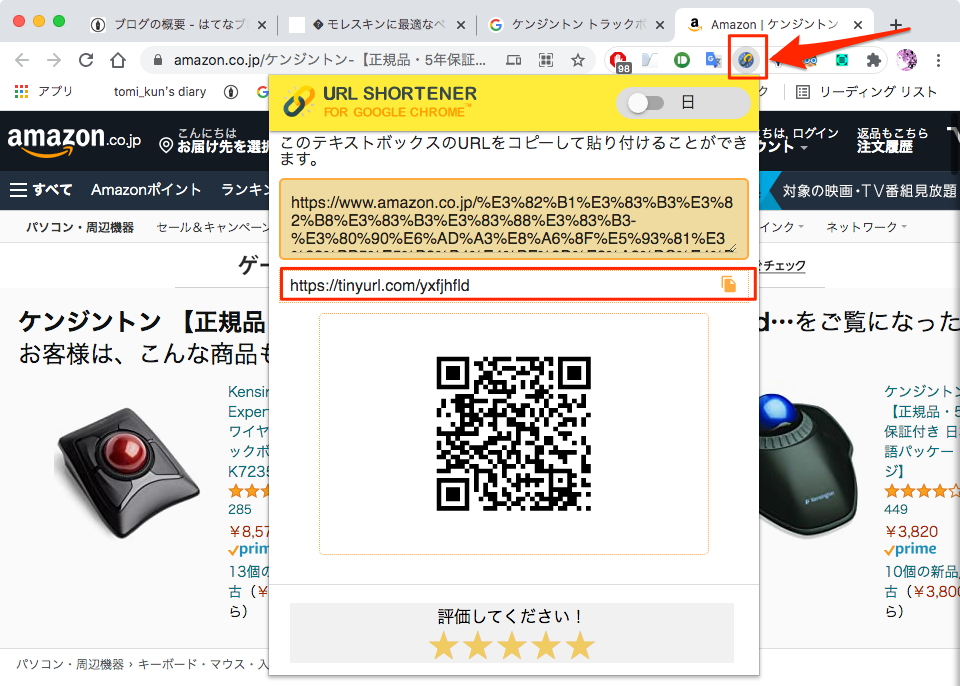This screenshot has width=960, height=686.
Task: Open the tomi_kun's diary bookmark
Action: (160, 92)
